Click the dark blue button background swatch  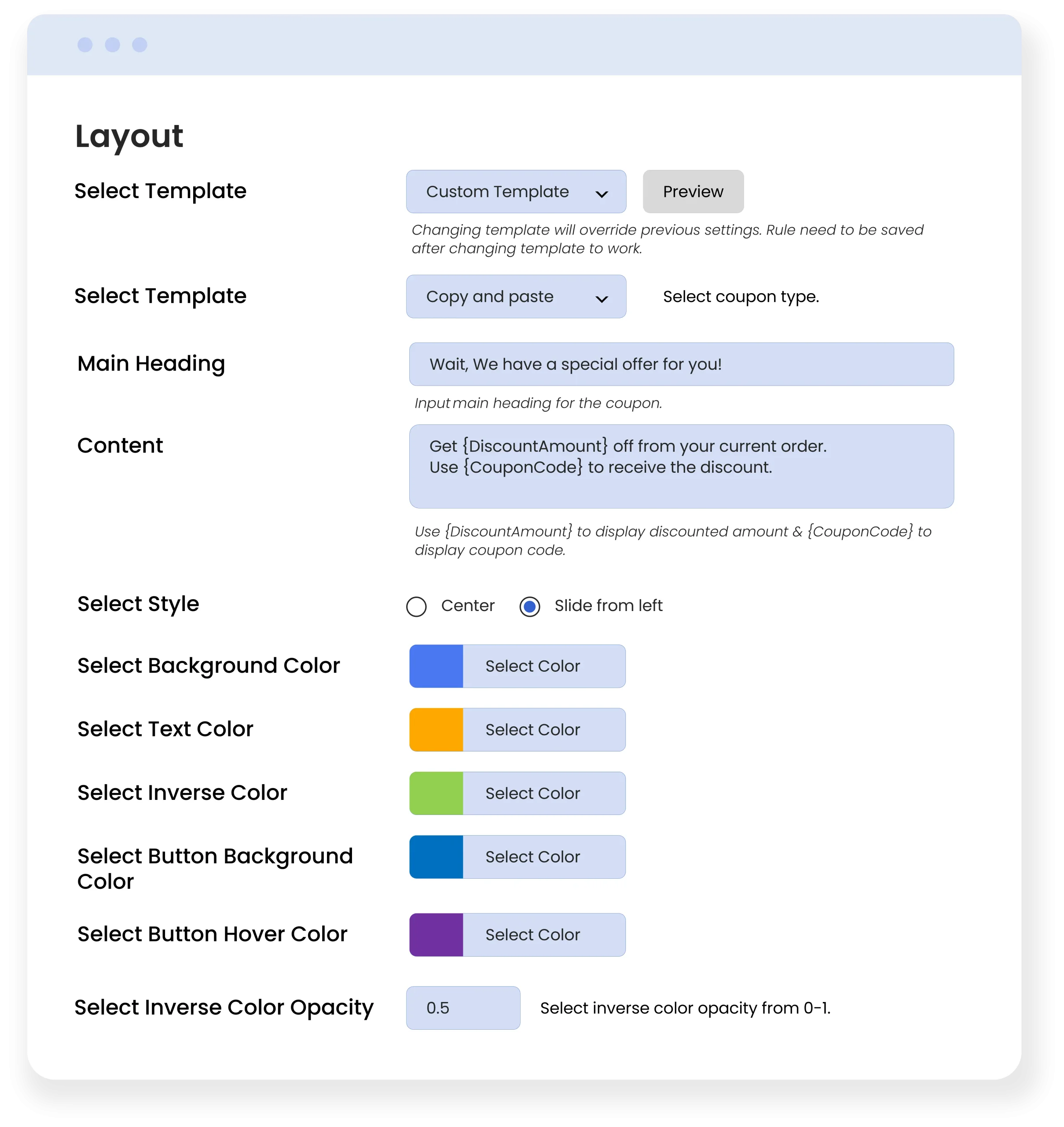pos(436,857)
